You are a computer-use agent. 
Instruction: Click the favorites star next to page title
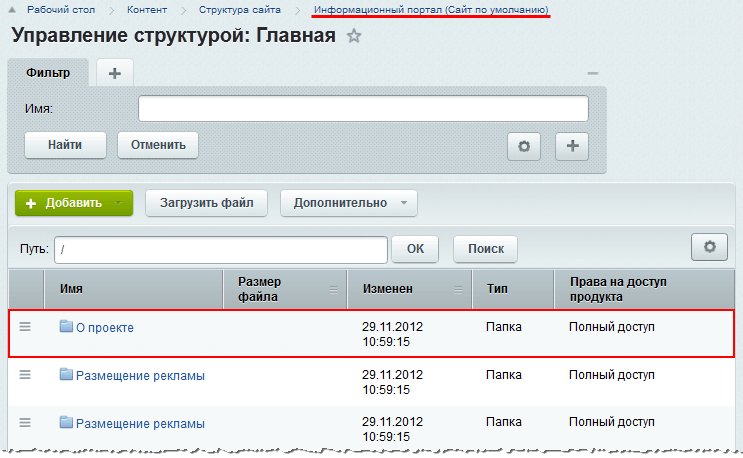click(353, 37)
